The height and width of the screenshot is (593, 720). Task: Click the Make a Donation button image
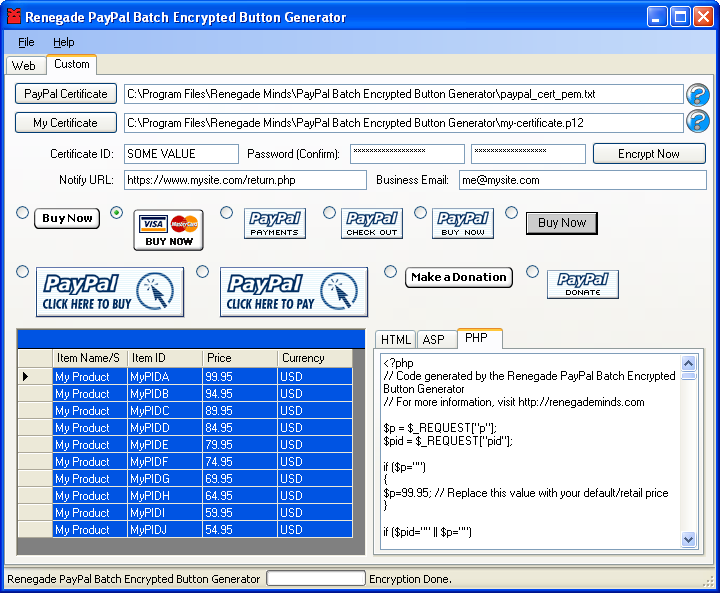pos(459,277)
